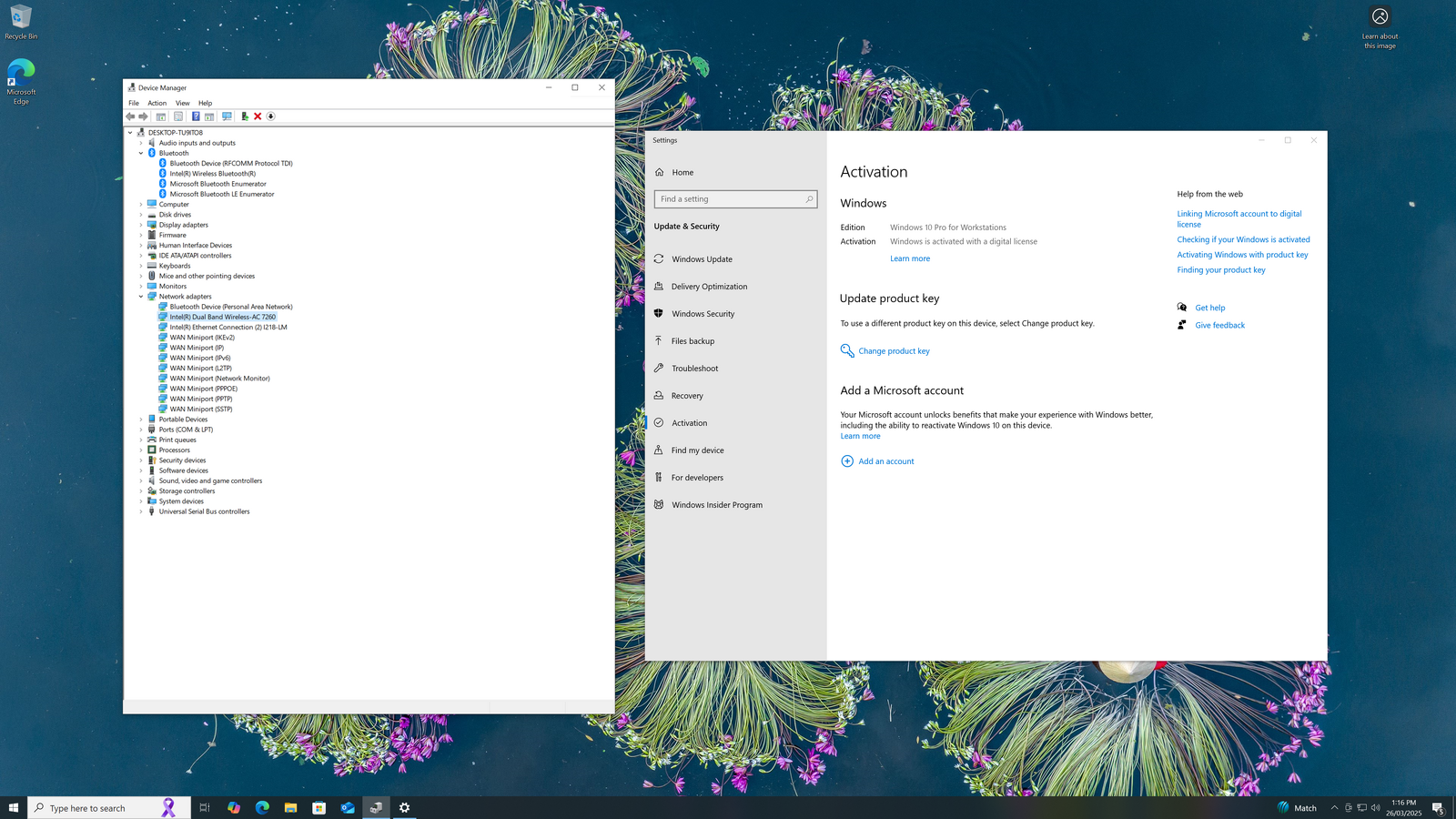Click the Change product key link
Screen dimensions: 1456x819
coord(894,351)
